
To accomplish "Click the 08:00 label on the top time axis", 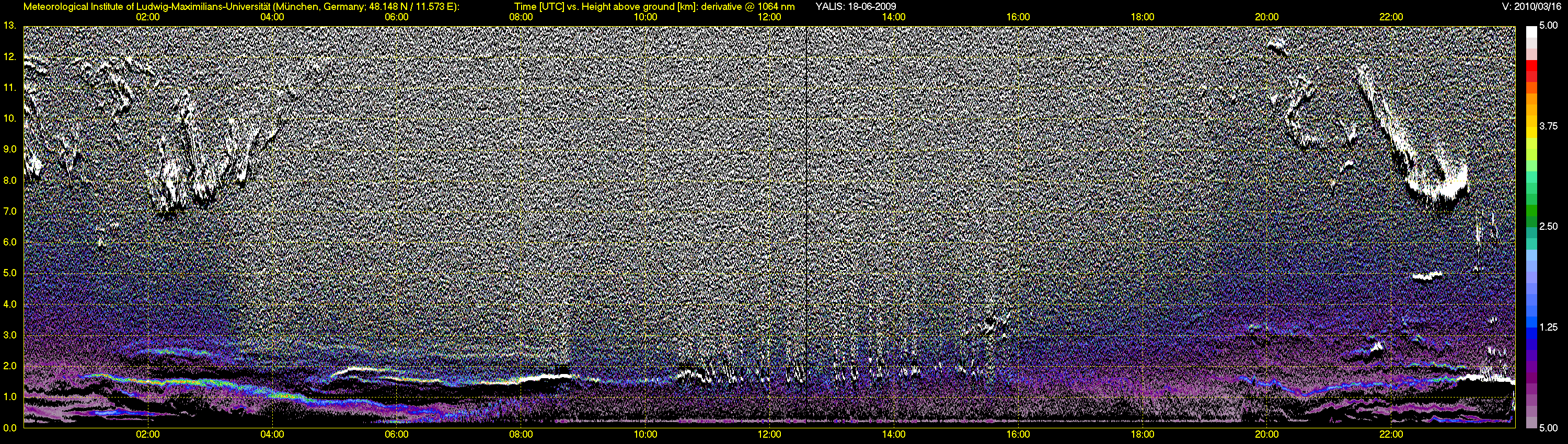I will point(521,17).
